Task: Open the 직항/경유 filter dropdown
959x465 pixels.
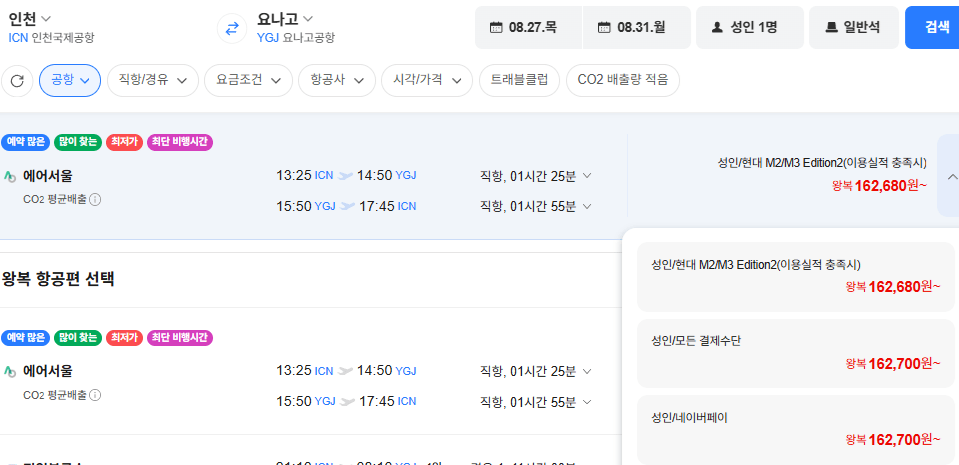Action: pyautogui.click(x=153, y=81)
